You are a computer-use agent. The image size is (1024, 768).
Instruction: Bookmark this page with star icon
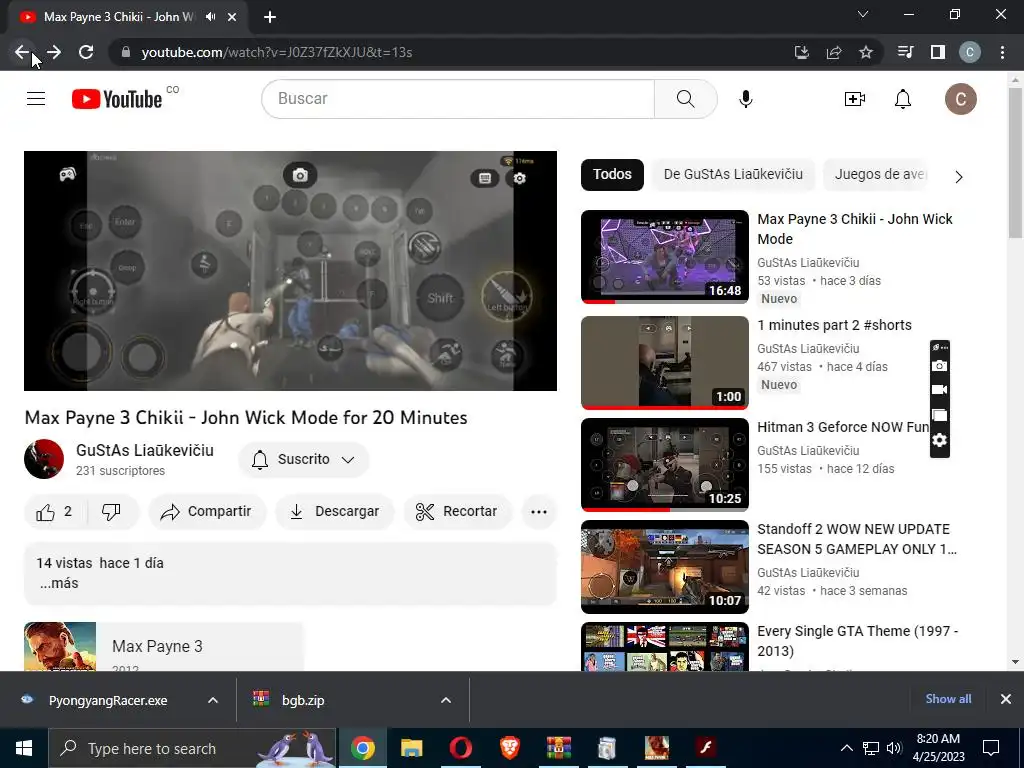866,52
